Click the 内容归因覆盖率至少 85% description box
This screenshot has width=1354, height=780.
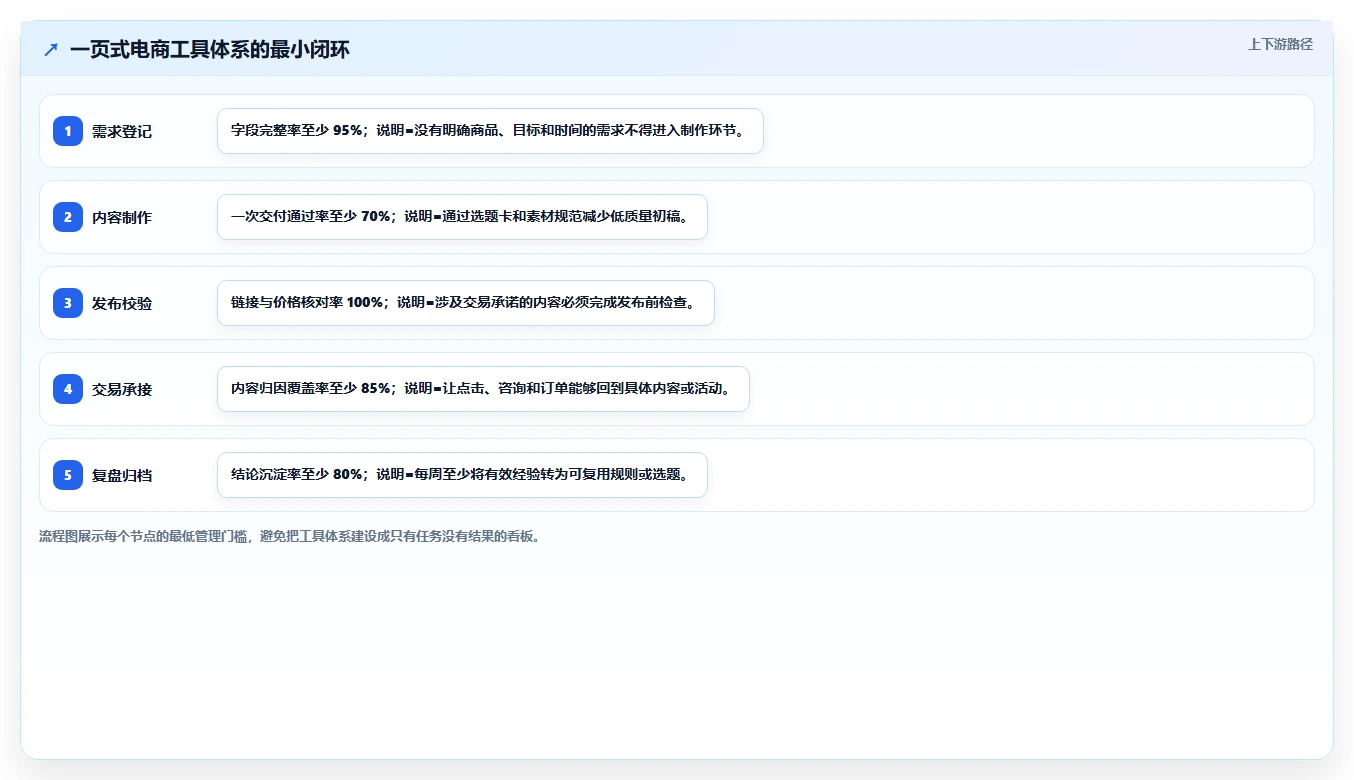[x=483, y=389]
